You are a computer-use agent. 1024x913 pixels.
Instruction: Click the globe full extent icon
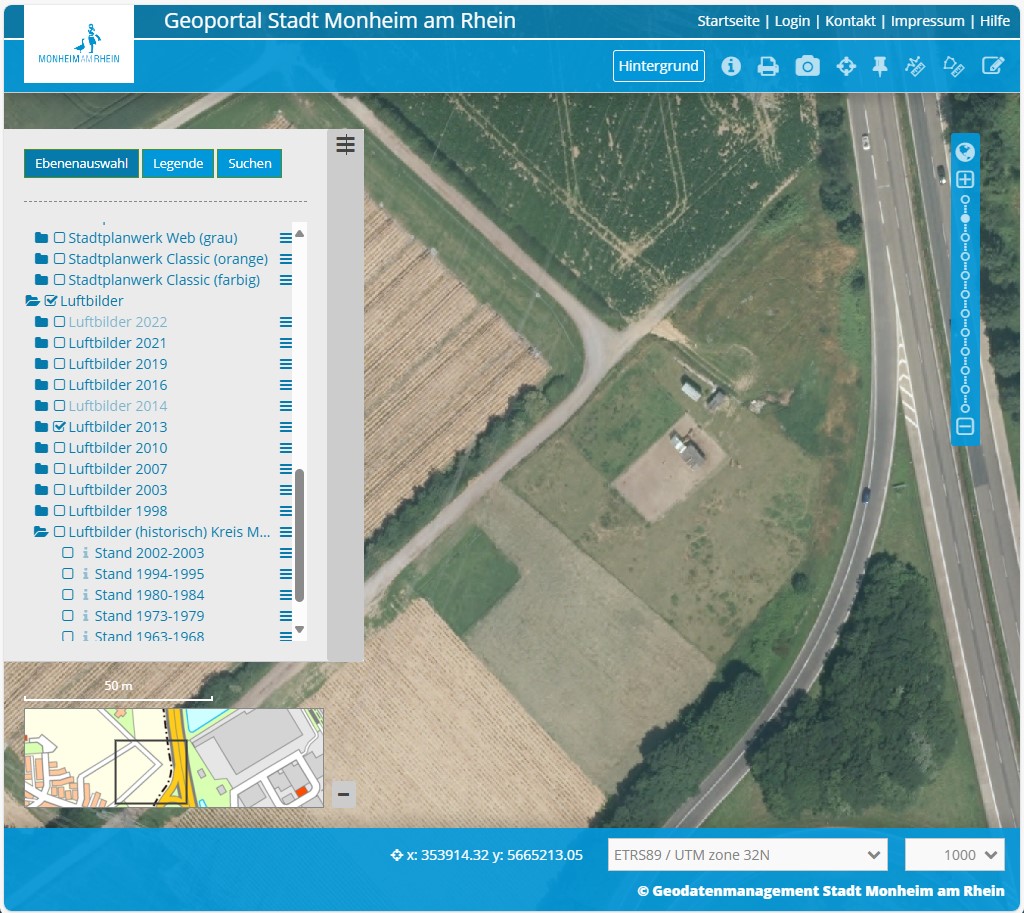click(x=965, y=152)
